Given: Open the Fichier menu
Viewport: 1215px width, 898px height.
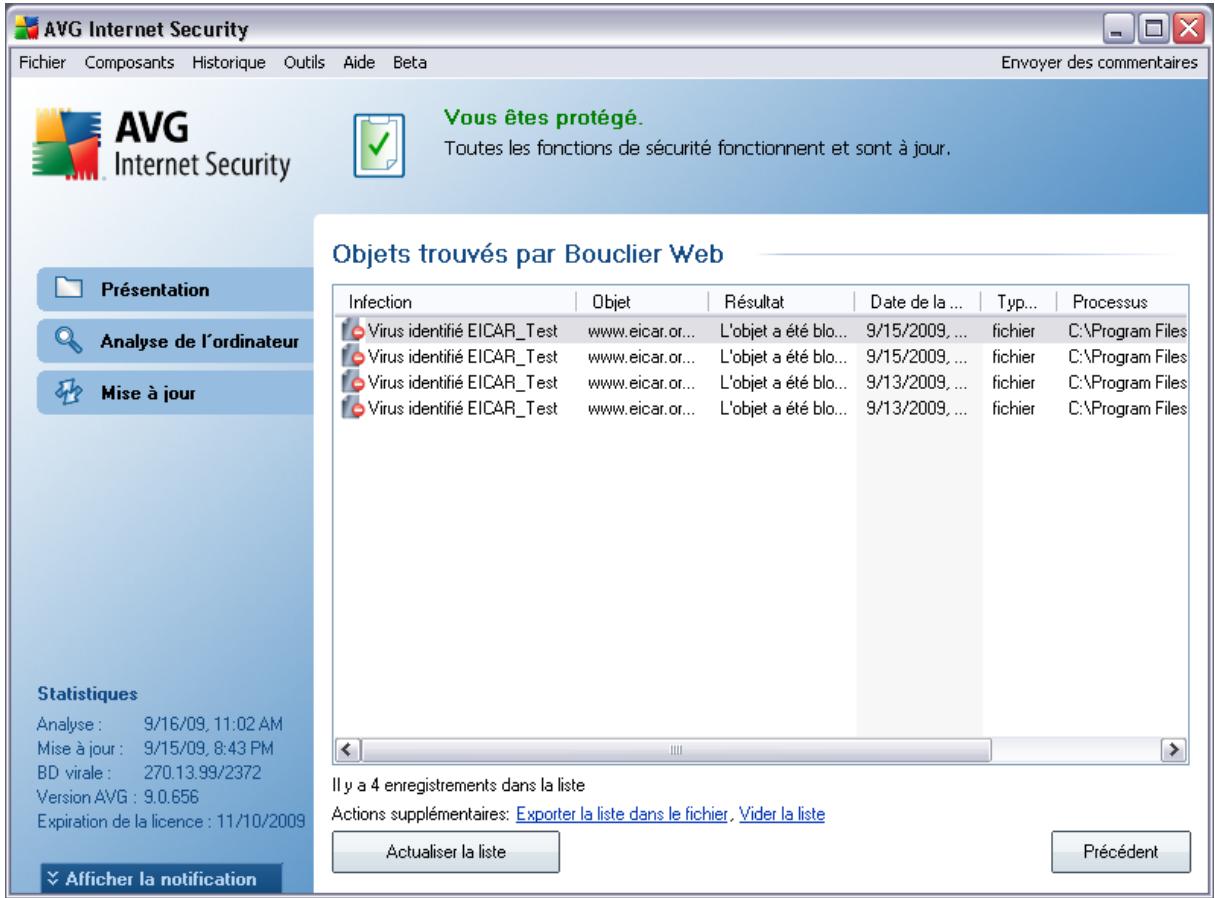Looking at the screenshot, I should tap(44, 63).
